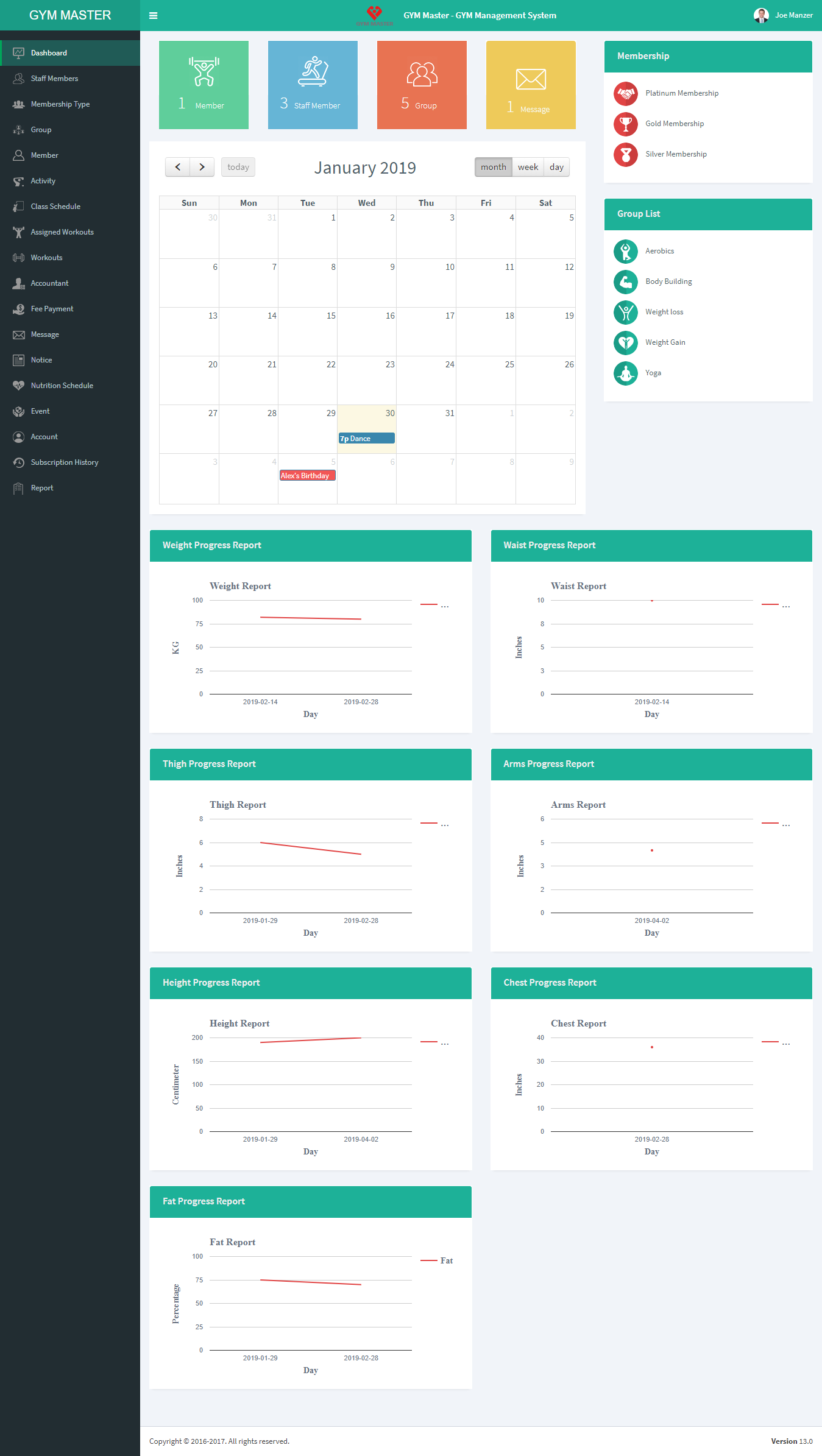Open the 7p Dance calendar event
The image size is (822, 1456).
tap(366, 439)
